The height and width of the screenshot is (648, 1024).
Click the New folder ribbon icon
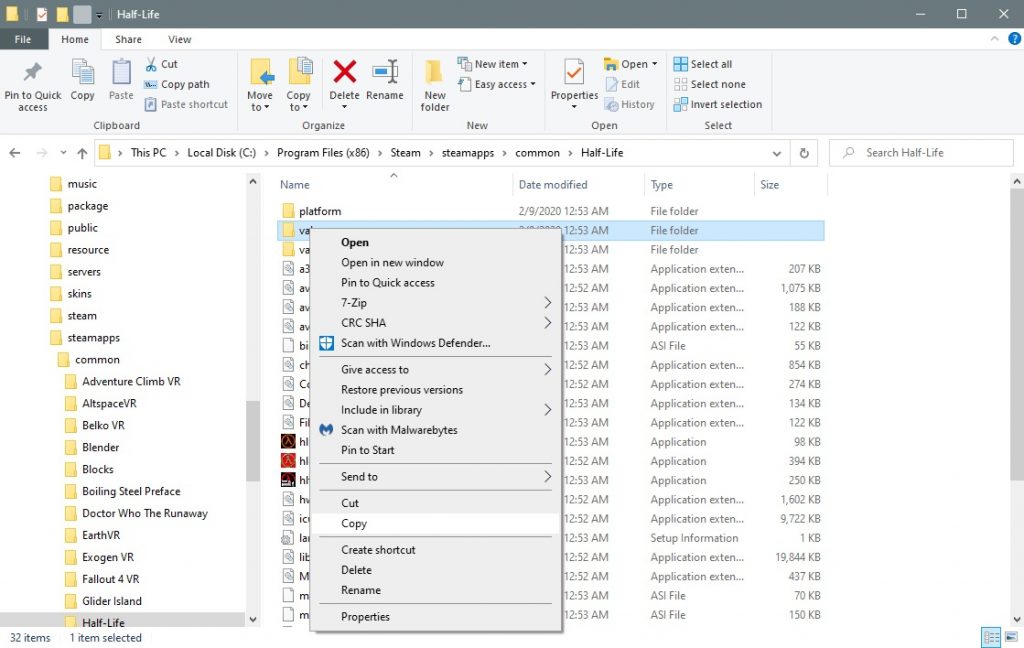(435, 85)
